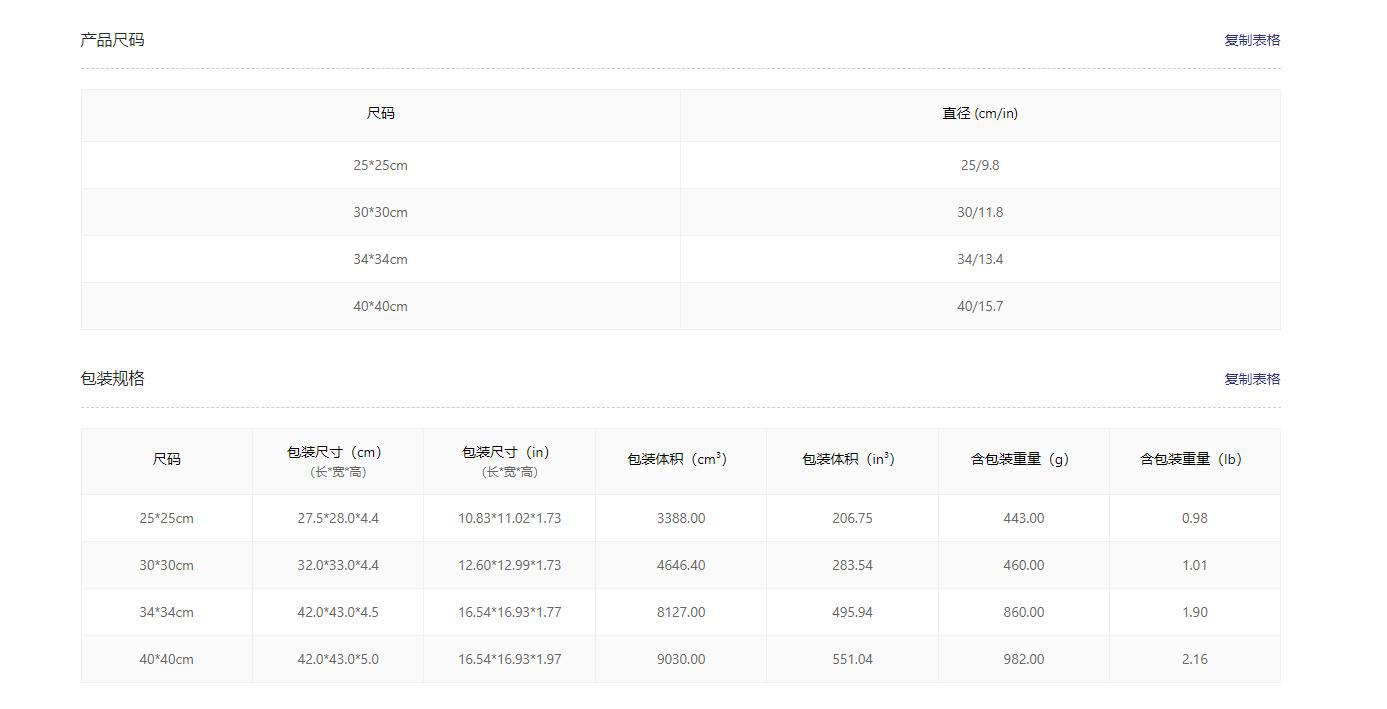Select the 206.75 cubic inch cell
This screenshot has height=709, width=1387.
(x=852, y=518)
